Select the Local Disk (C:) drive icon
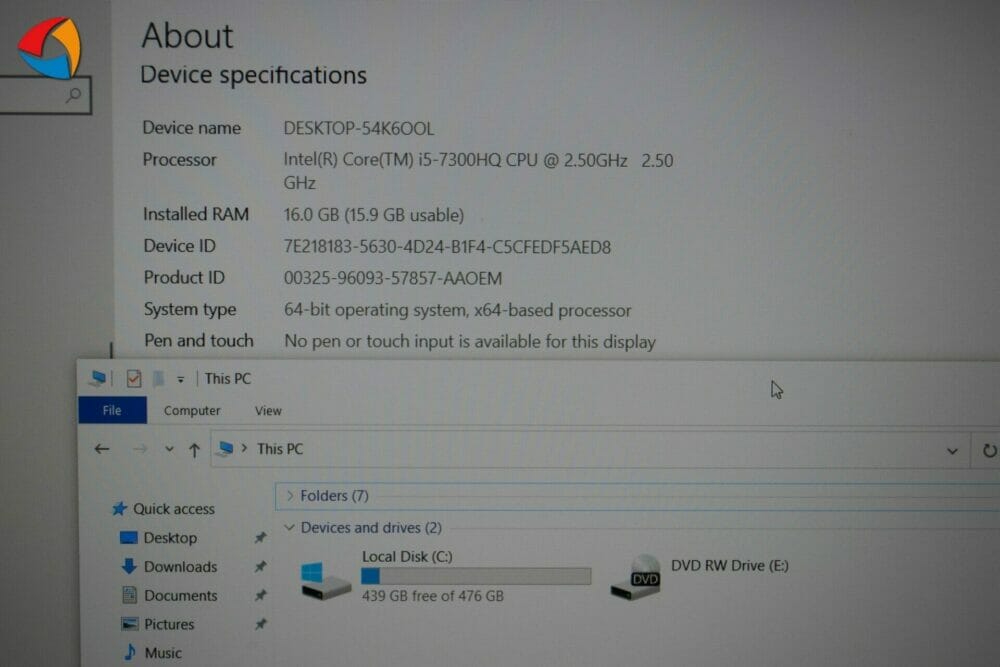This screenshot has width=1000, height=667. coord(325,580)
